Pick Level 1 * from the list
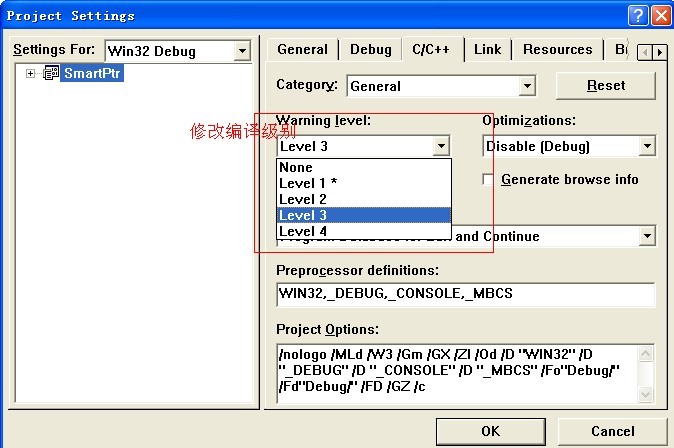The height and width of the screenshot is (448, 674). tap(308, 183)
